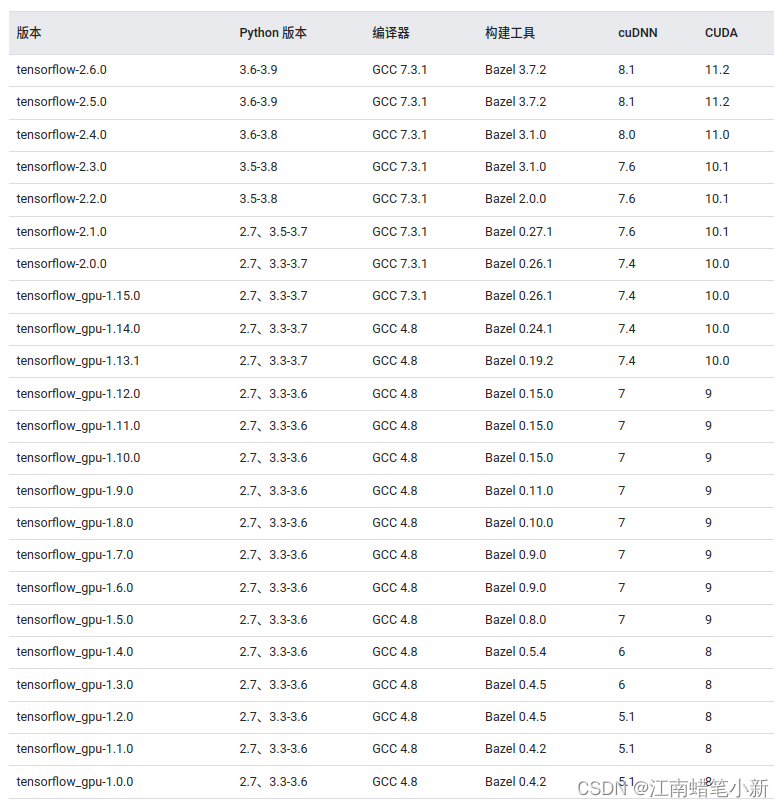This screenshot has height=807, width=784.
Task: Select the tensorflow_gpu-1.10.0 cell
Action: (78, 458)
